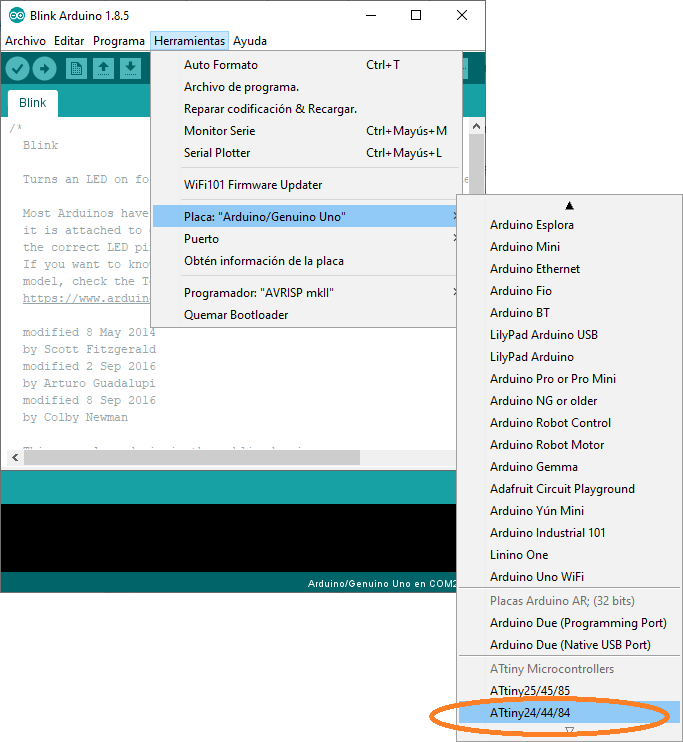
Task: Click the editor vertical scrollbar thumb
Action: (x=477, y=163)
